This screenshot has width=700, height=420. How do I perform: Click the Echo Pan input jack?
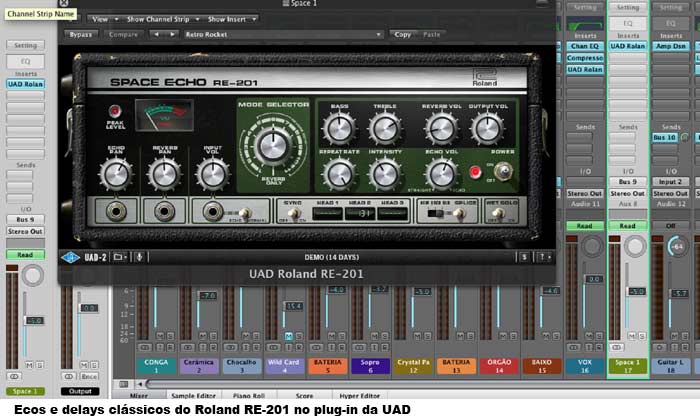116,212
